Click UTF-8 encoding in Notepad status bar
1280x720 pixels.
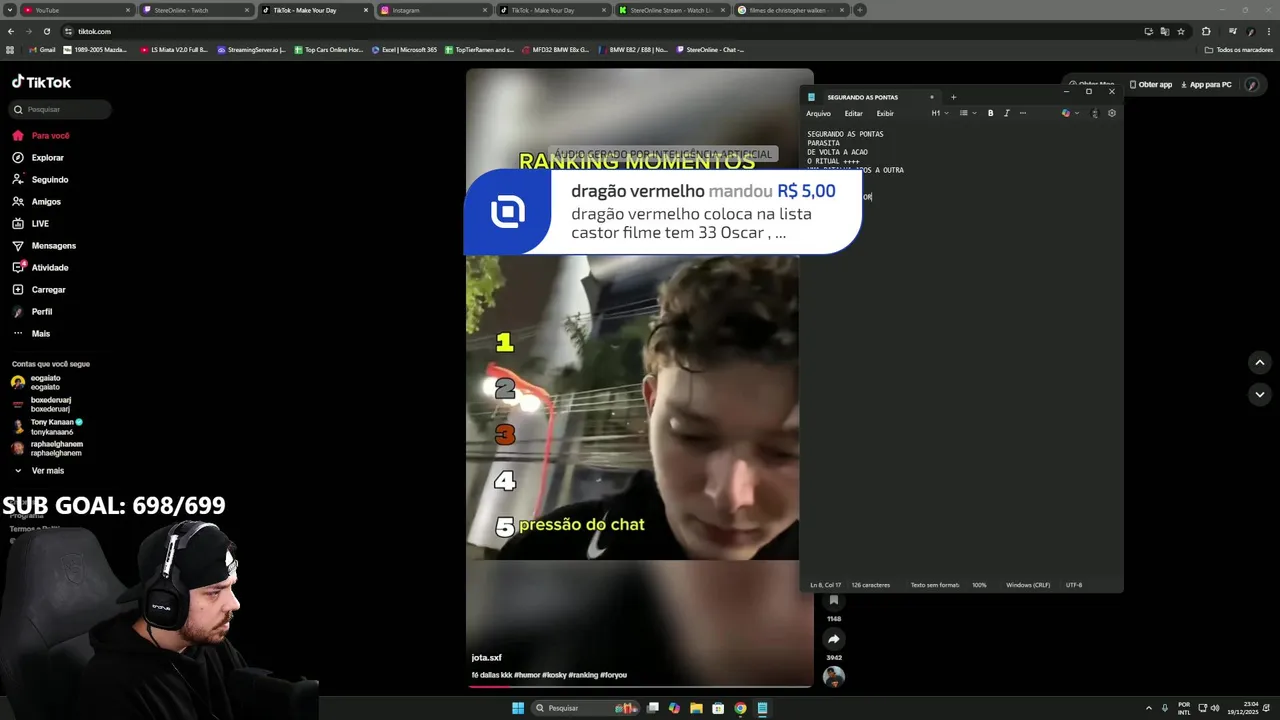[1074, 585]
